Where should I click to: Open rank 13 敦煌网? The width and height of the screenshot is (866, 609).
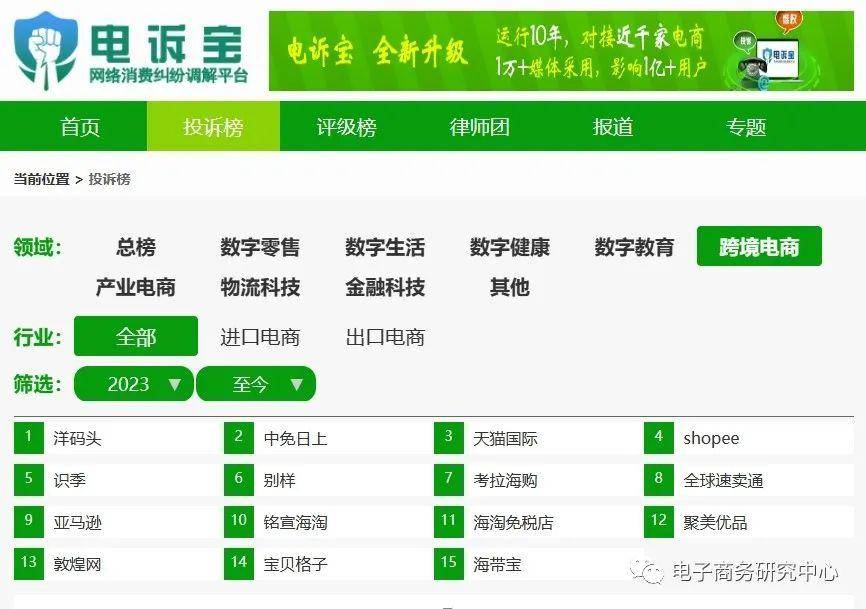(77, 564)
